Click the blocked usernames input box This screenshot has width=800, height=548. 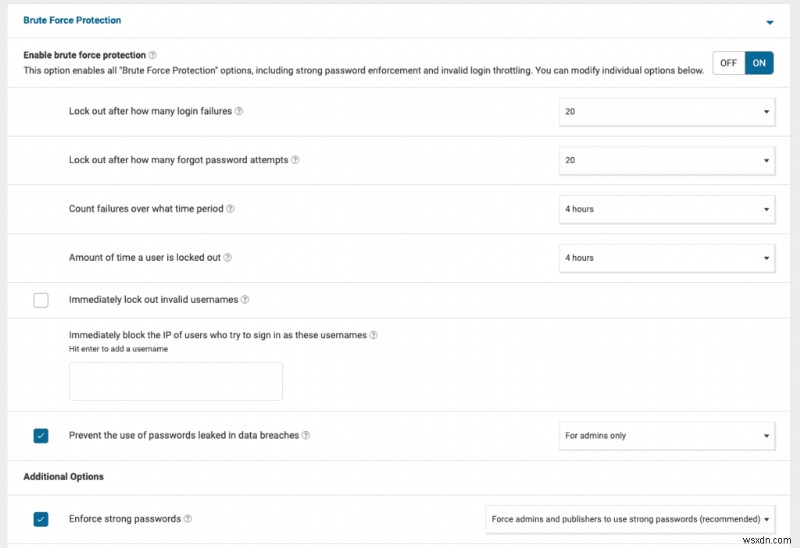click(x=176, y=381)
